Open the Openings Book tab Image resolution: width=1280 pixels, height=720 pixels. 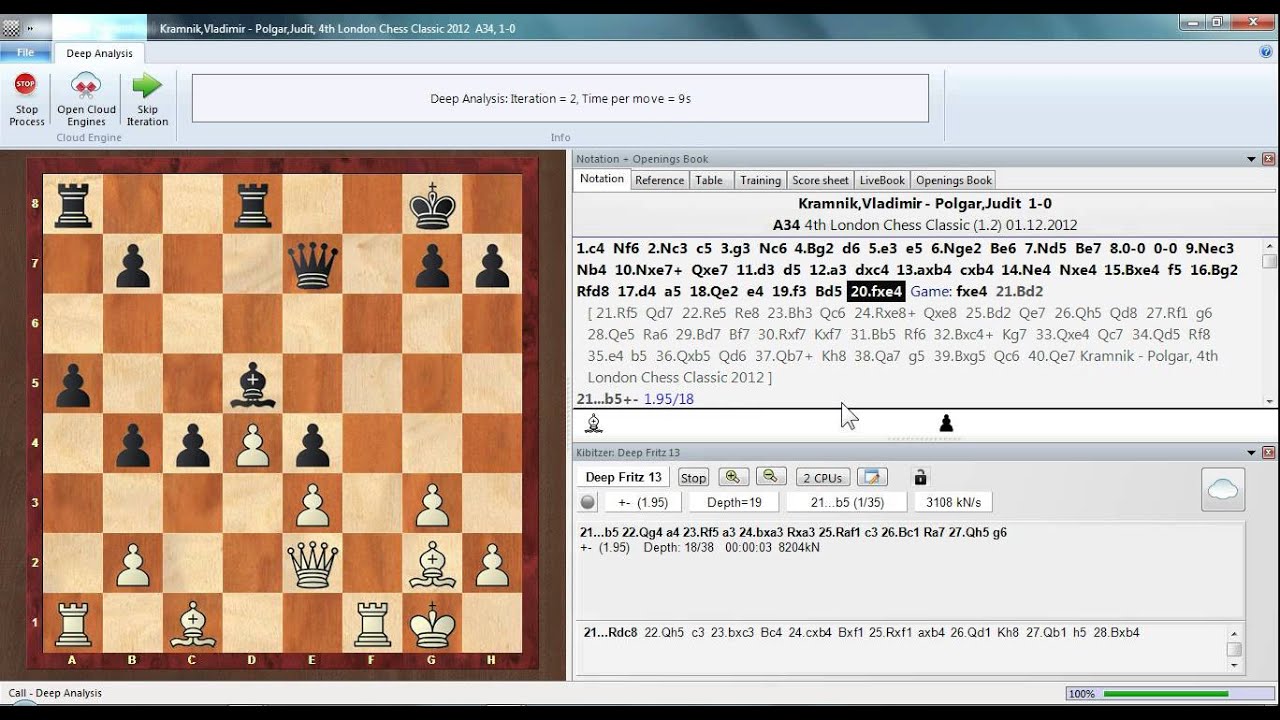954,180
